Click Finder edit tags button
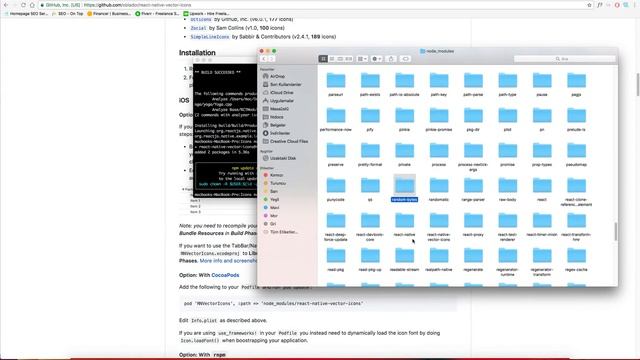640x360 pixels. (x=405, y=59)
